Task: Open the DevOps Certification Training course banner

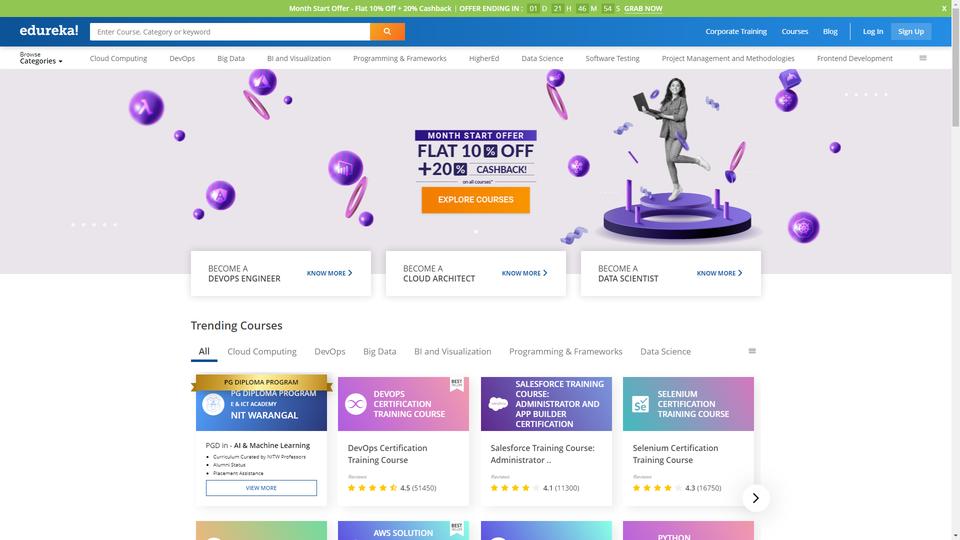Action: pyautogui.click(x=403, y=404)
